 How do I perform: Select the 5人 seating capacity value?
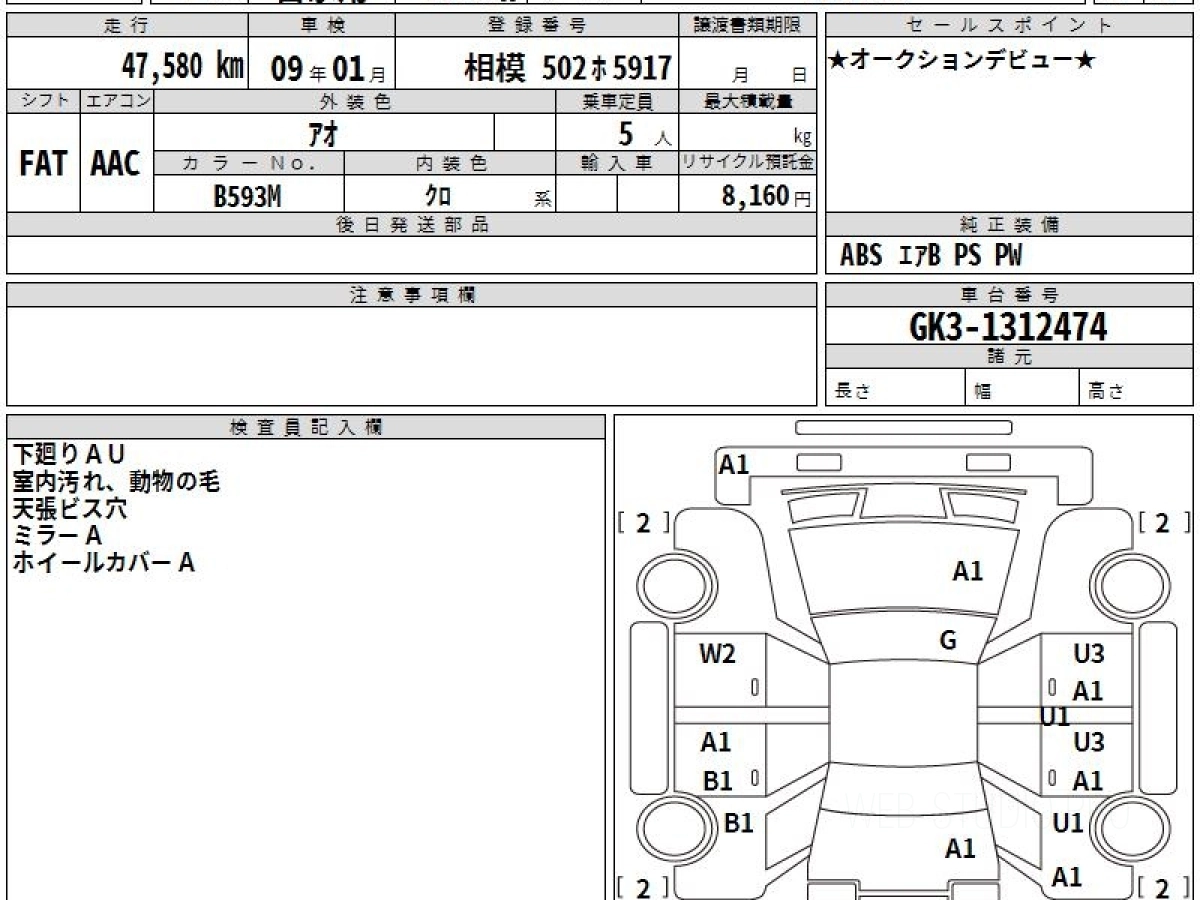[644, 133]
